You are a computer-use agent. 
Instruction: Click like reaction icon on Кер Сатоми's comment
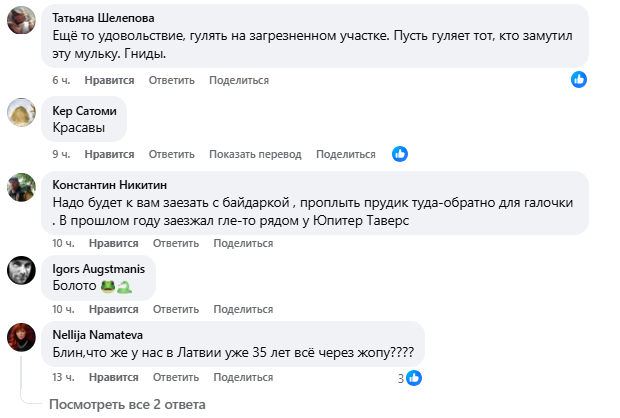tap(400, 154)
